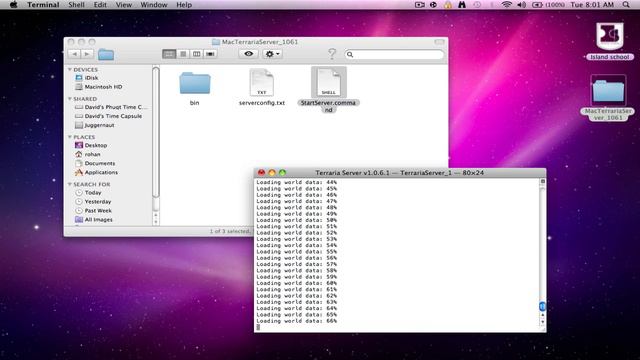Select Yesterday search in sidebar
Viewport: 640px width, 360px height.
pyautogui.click(x=93, y=202)
